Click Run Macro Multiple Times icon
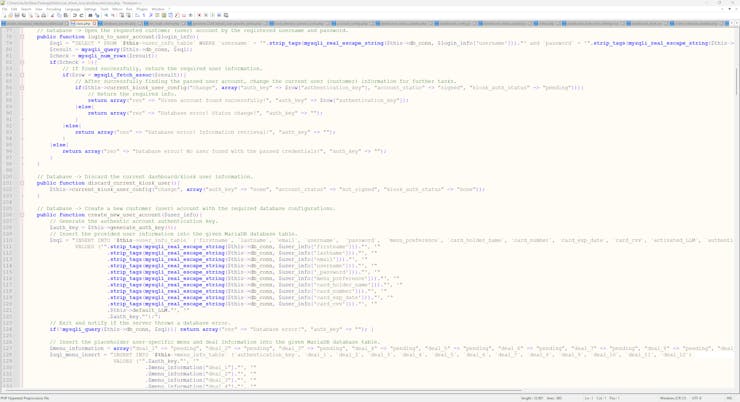Screen dimensions: 740x402 219,15
